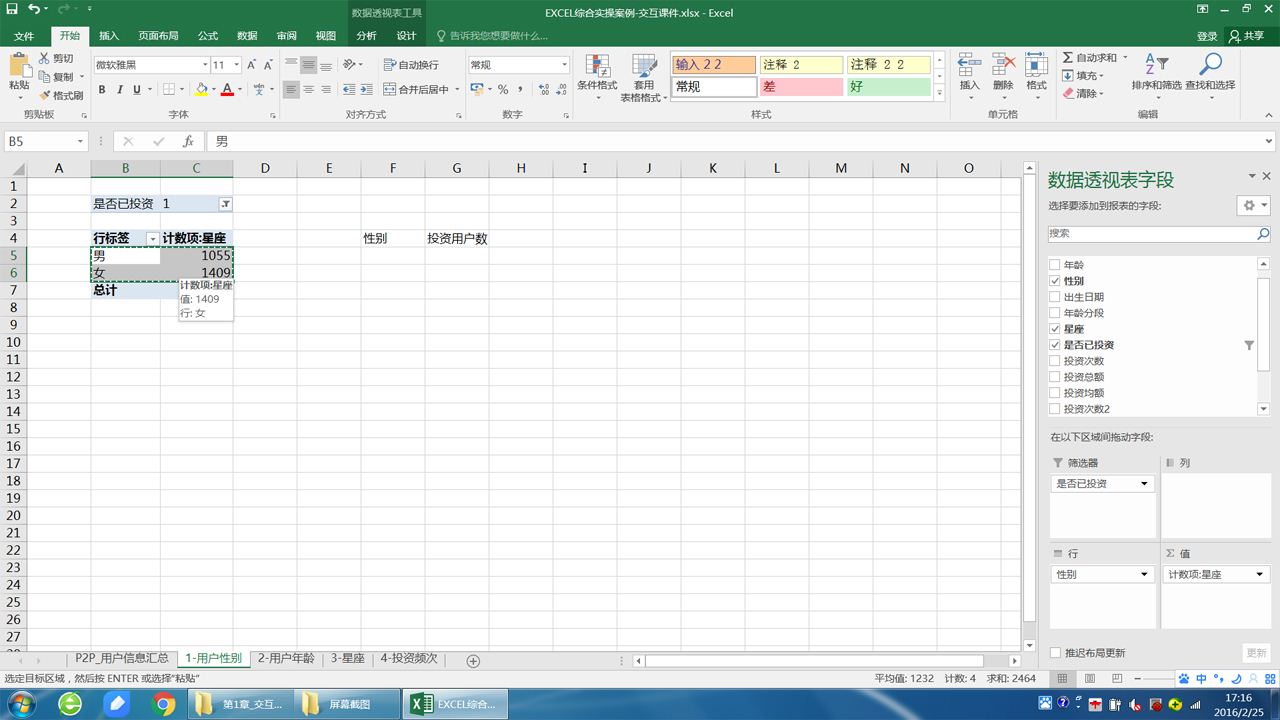Add a new sheet with the plus button

(474, 660)
